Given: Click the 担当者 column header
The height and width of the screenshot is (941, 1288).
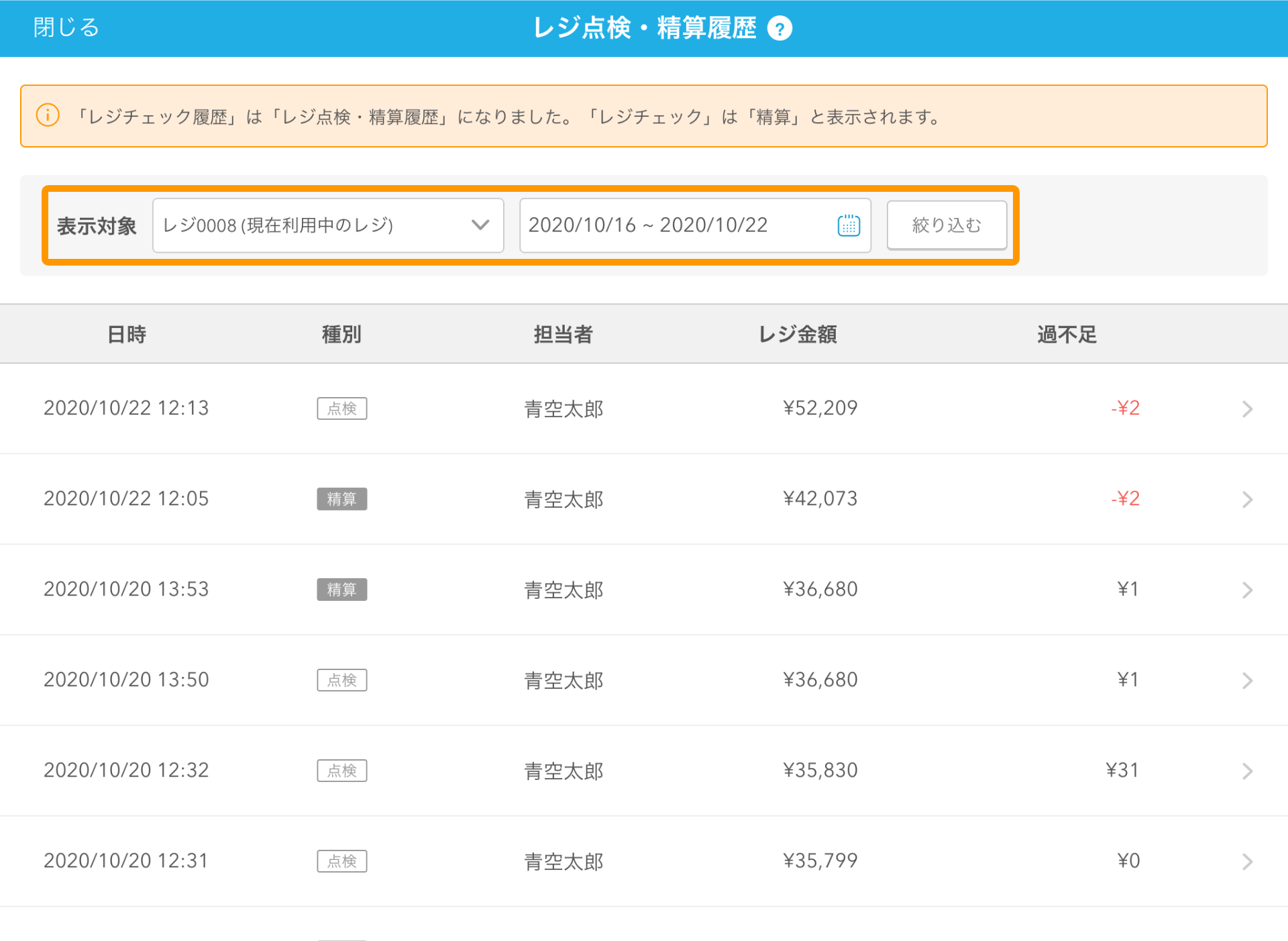Looking at the screenshot, I should [x=563, y=334].
